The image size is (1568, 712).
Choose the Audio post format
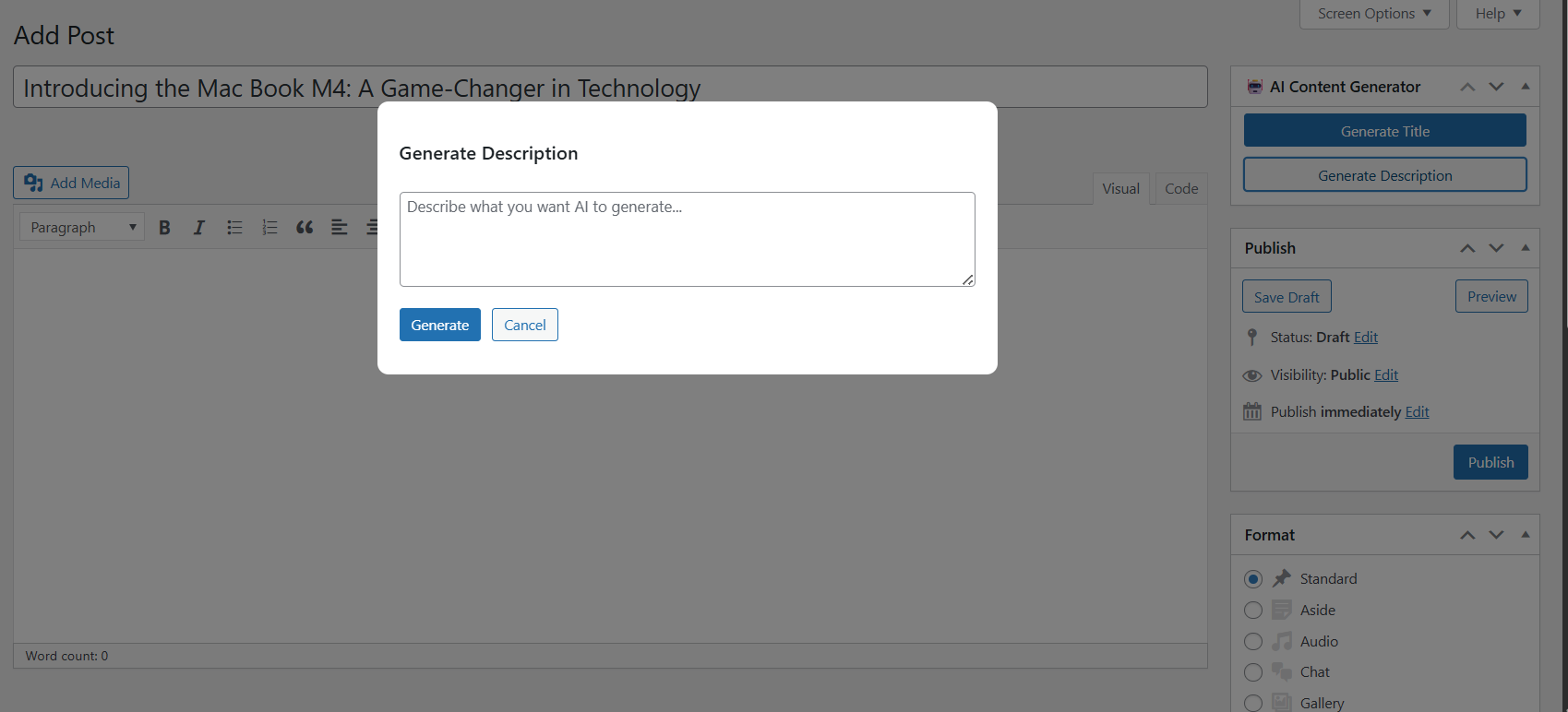[1253, 642]
